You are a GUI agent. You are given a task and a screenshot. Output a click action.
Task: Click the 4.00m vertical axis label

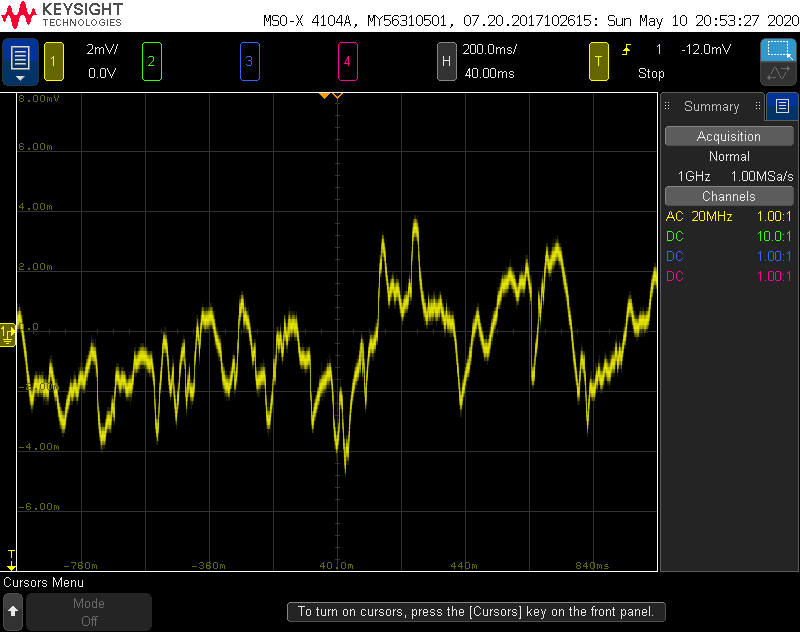pyautogui.click(x=35, y=207)
